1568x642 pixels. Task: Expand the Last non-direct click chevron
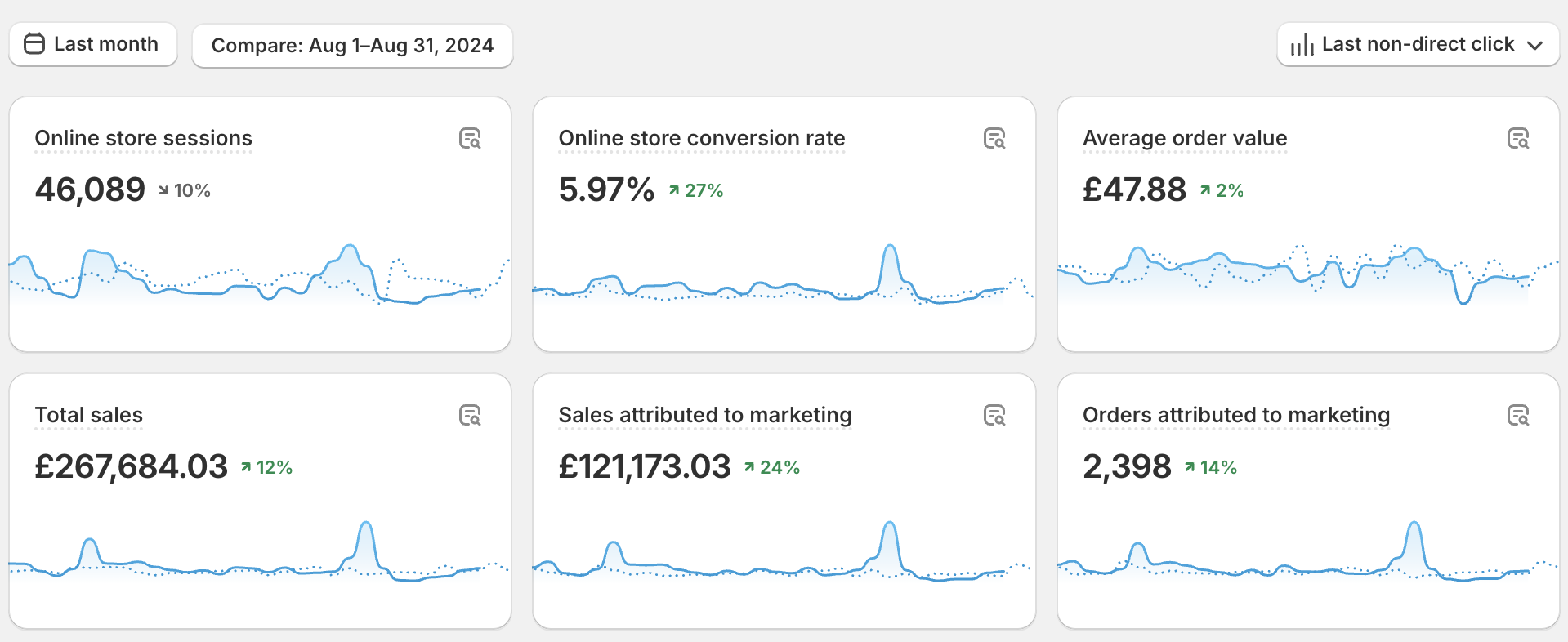pos(1534,45)
